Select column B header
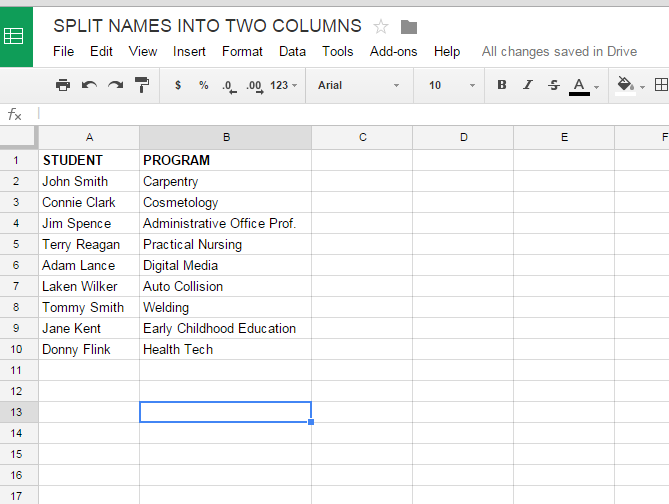This screenshot has height=504, width=669. point(226,137)
